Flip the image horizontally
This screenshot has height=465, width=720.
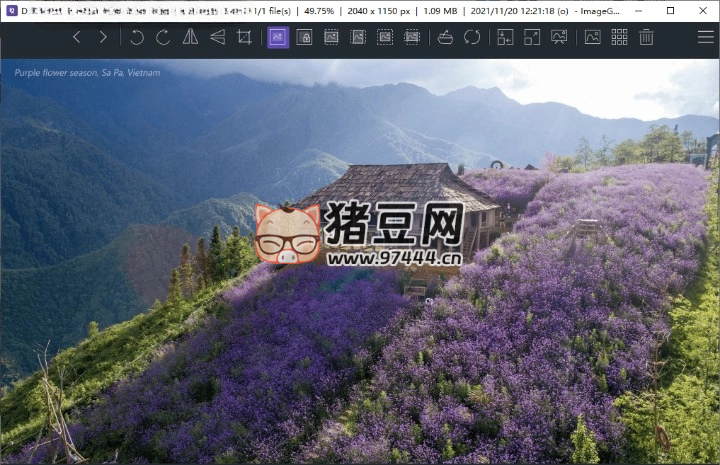point(190,37)
